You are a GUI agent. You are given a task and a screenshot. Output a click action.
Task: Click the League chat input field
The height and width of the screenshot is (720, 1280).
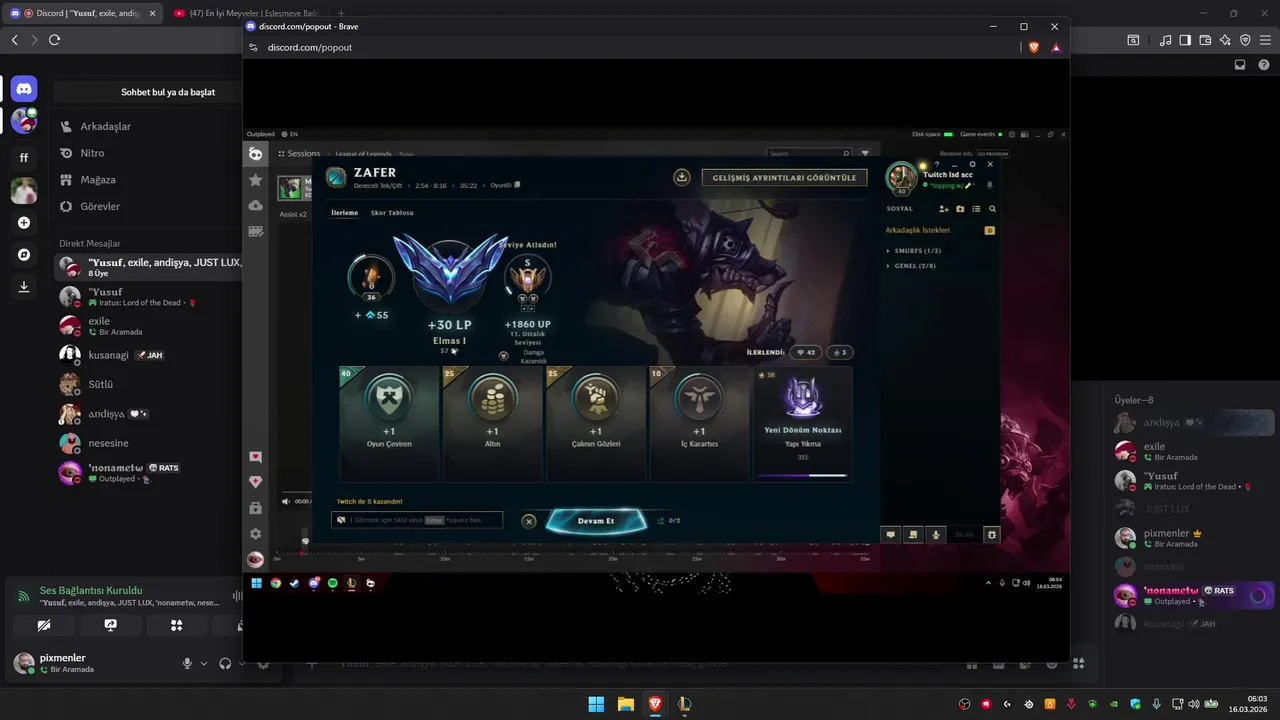coord(417,520)
